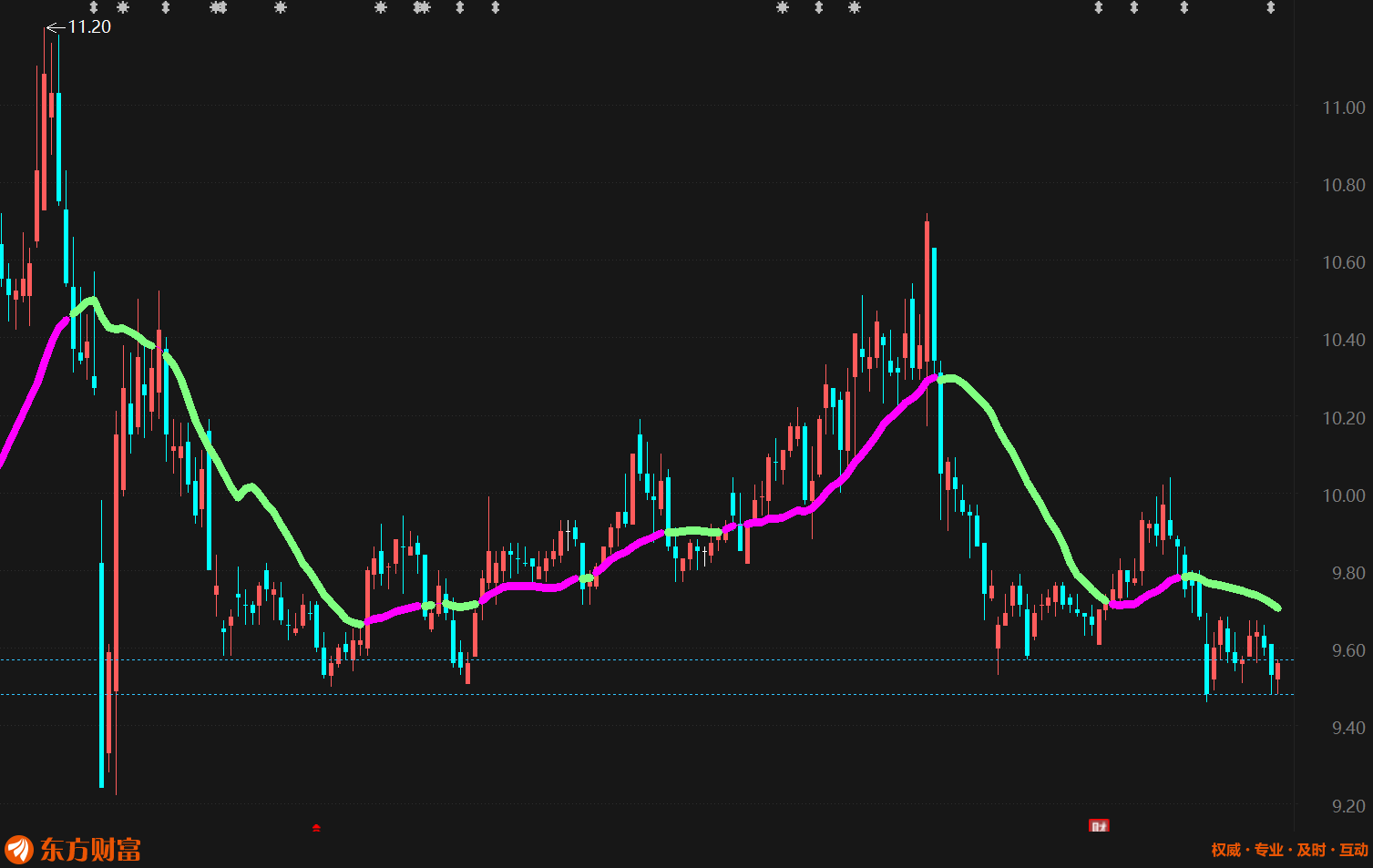Open the leftmost info marker at chart top
The image size is (1373, 868).
tap(93, 7)
